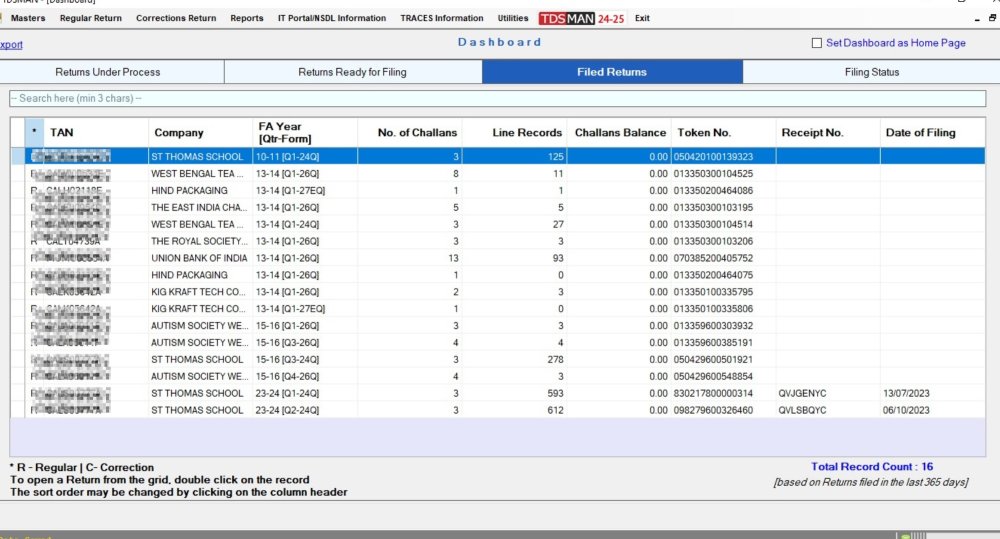Sort grid by Date of Filing header
The height and width of the screenshot is (539, 1000).
(x=920, y=132)
